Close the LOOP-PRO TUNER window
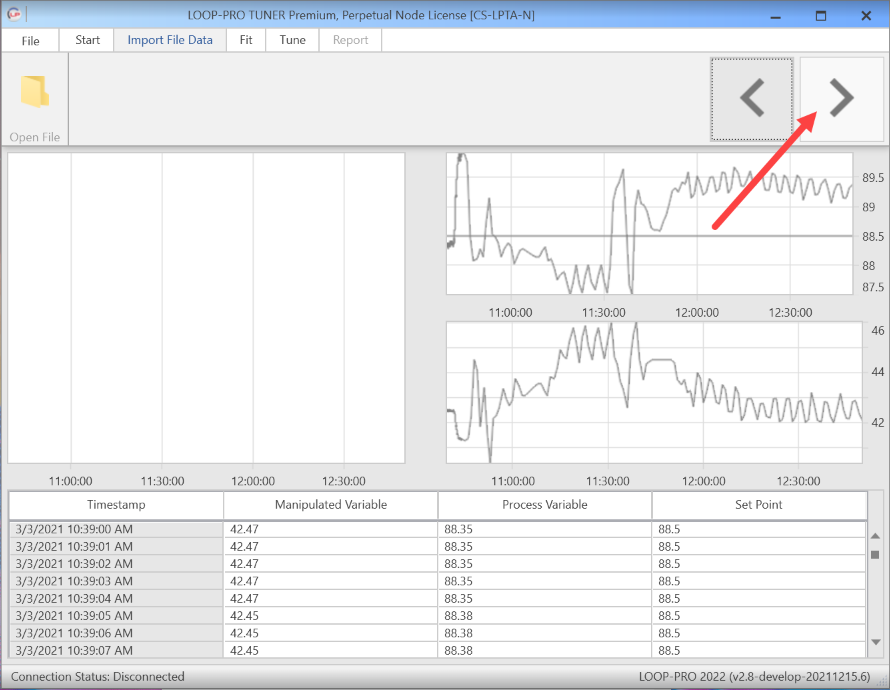Viewport: 890px width, 690px height. (x=866, y=16)
